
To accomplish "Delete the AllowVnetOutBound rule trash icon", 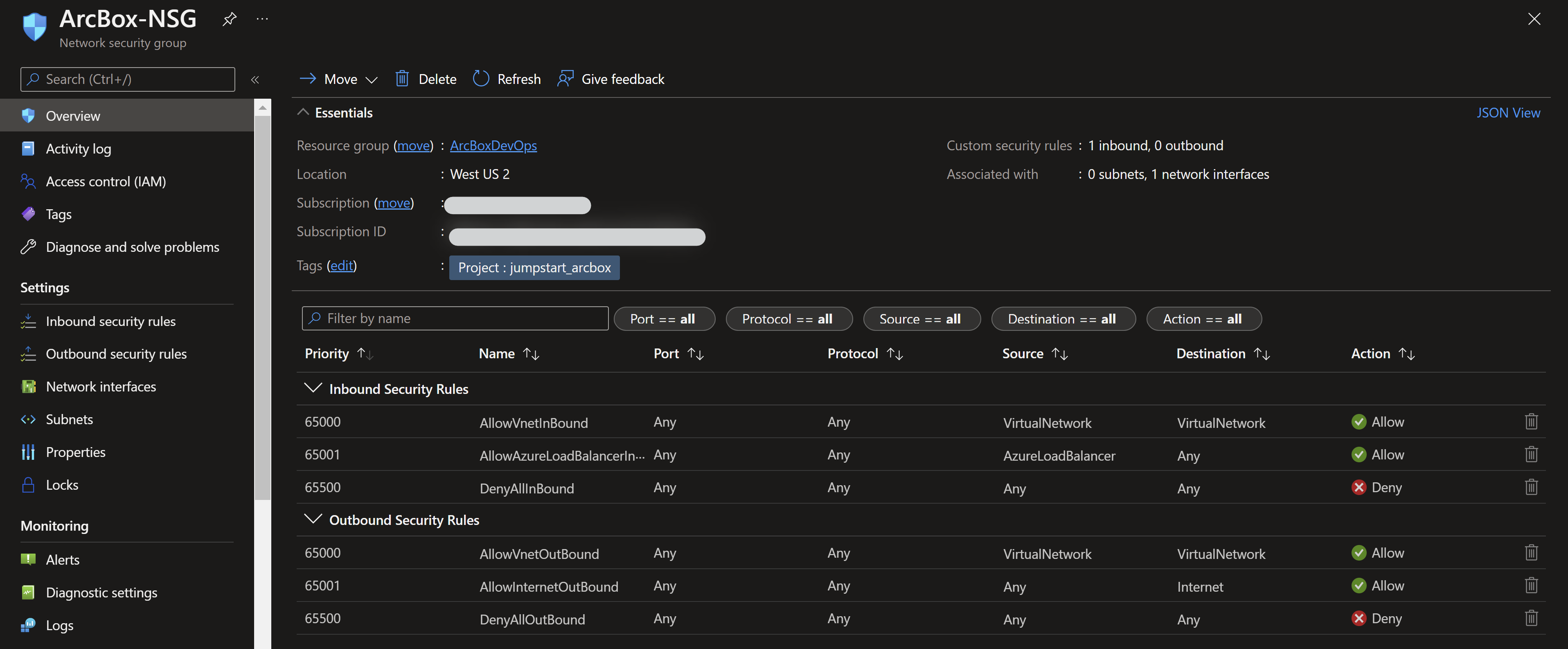I will 1531,553.
